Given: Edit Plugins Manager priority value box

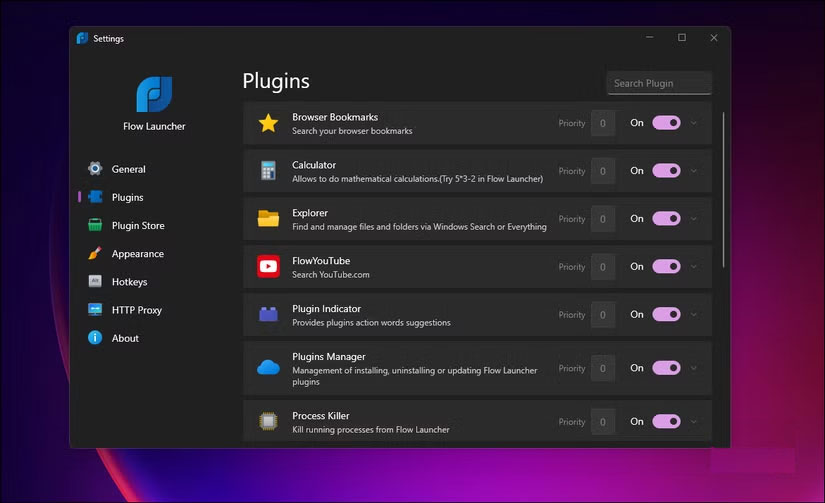Looking at the screenshot, I should (x=602, y=368).
